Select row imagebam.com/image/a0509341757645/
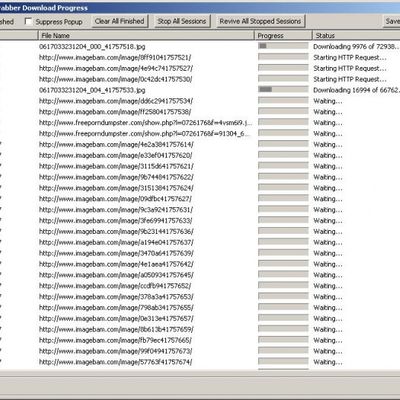 116,275
